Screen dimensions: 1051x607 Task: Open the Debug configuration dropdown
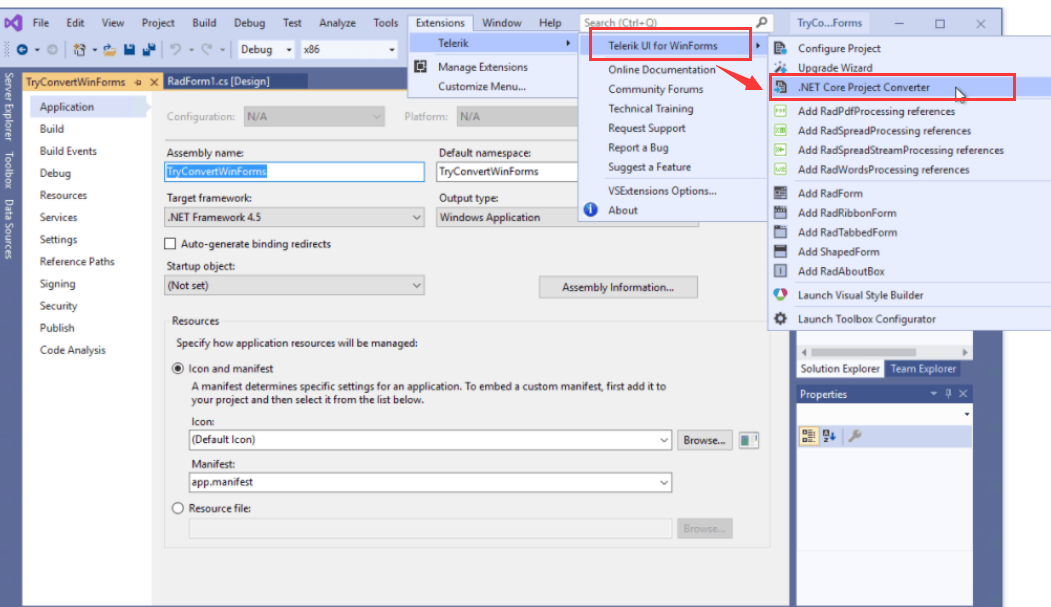(x=266, y=50)
